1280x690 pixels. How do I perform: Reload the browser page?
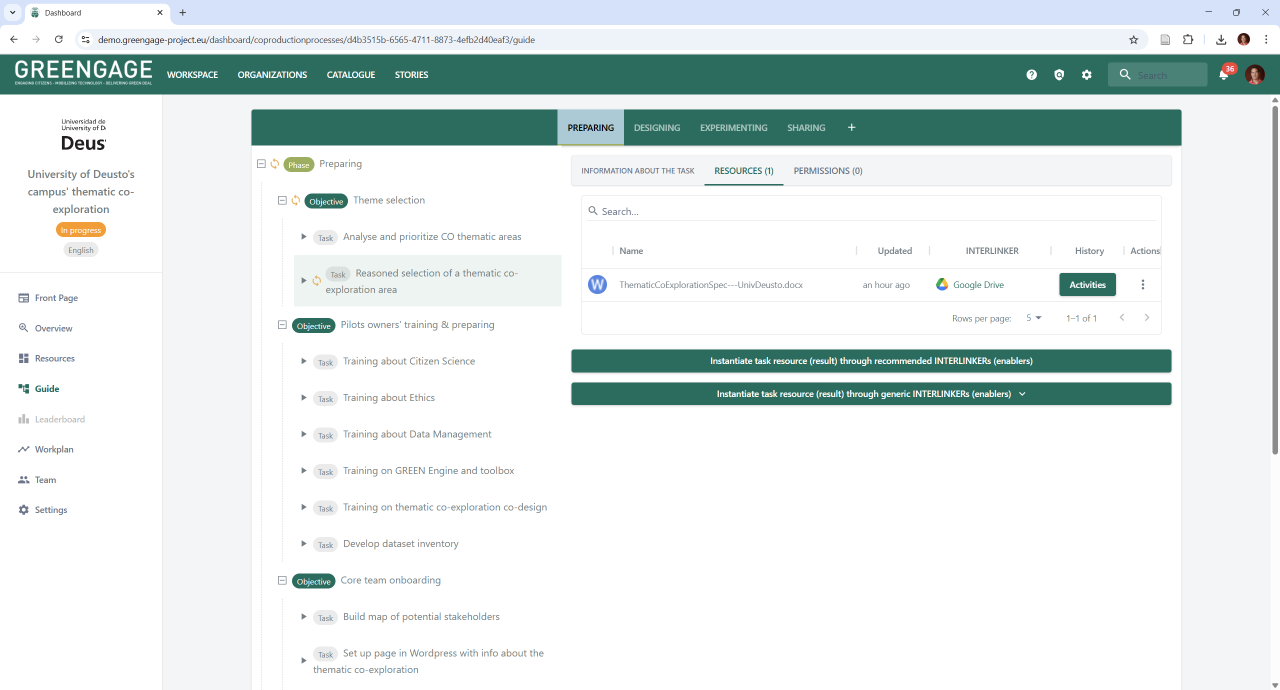(x=59, y=40)
